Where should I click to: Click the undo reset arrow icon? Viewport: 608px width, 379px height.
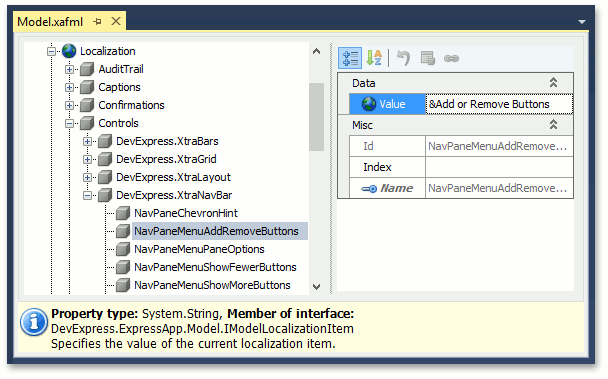pos(404,58)
